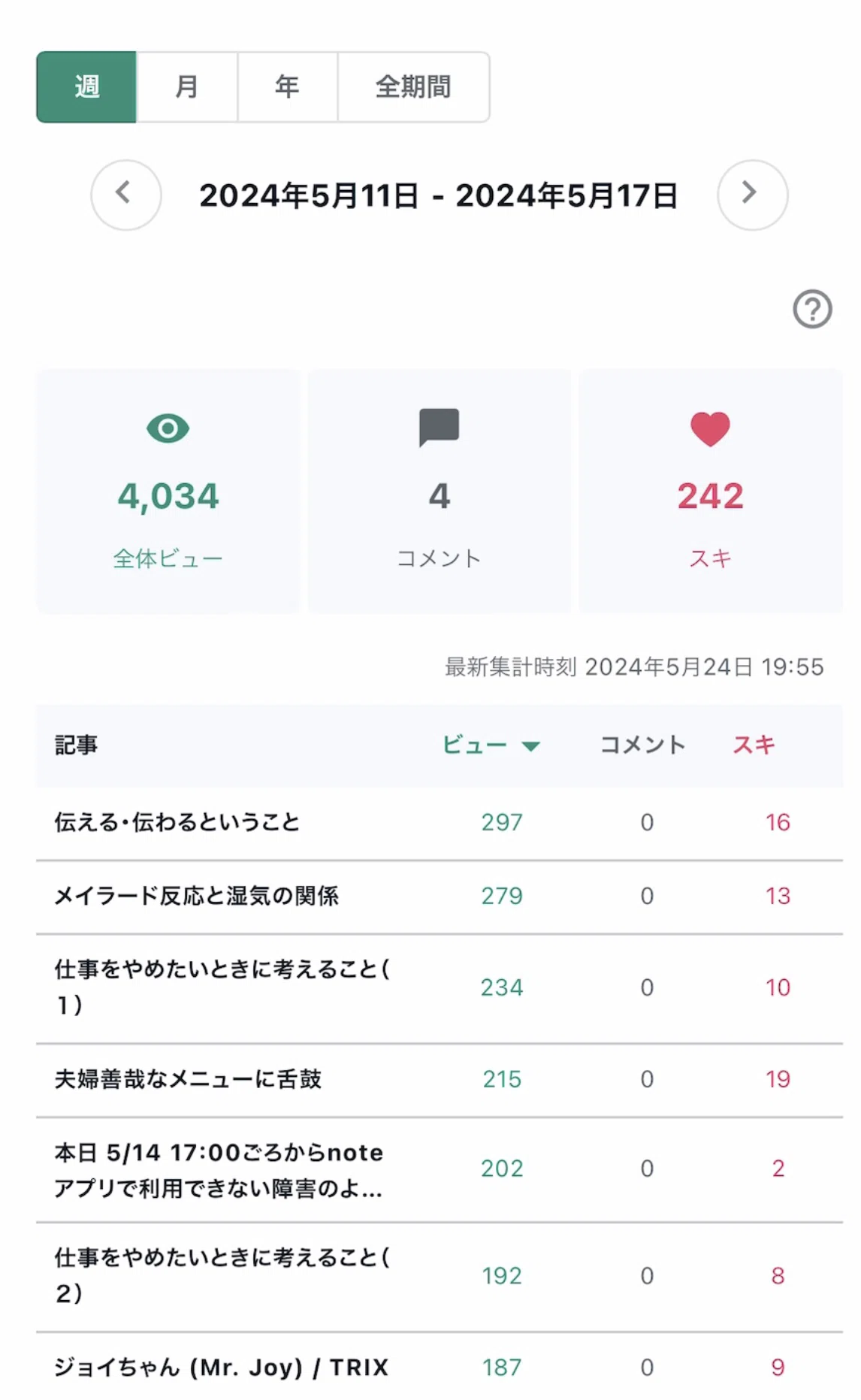Switch to the 年 (year) tab
The height and width of the screenshot is (1400, 861).
click(287, 87)
